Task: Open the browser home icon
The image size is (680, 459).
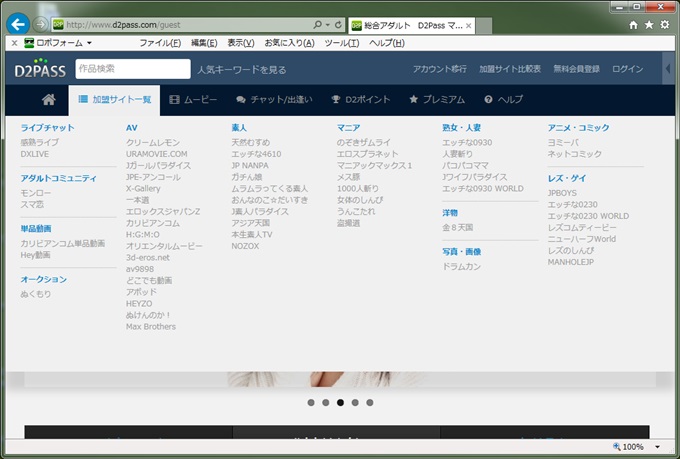Action: (x=633, y=25)
